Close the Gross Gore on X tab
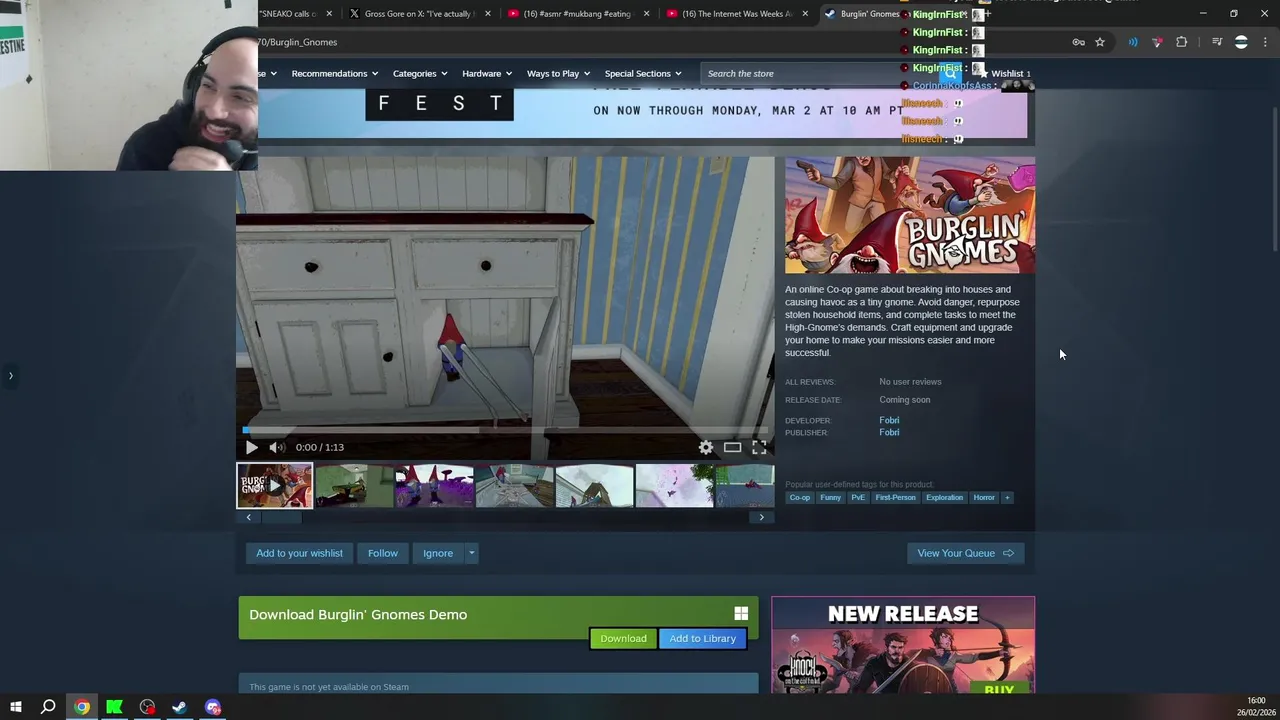Screen dimensions: 1280x720 coord(488,14)
